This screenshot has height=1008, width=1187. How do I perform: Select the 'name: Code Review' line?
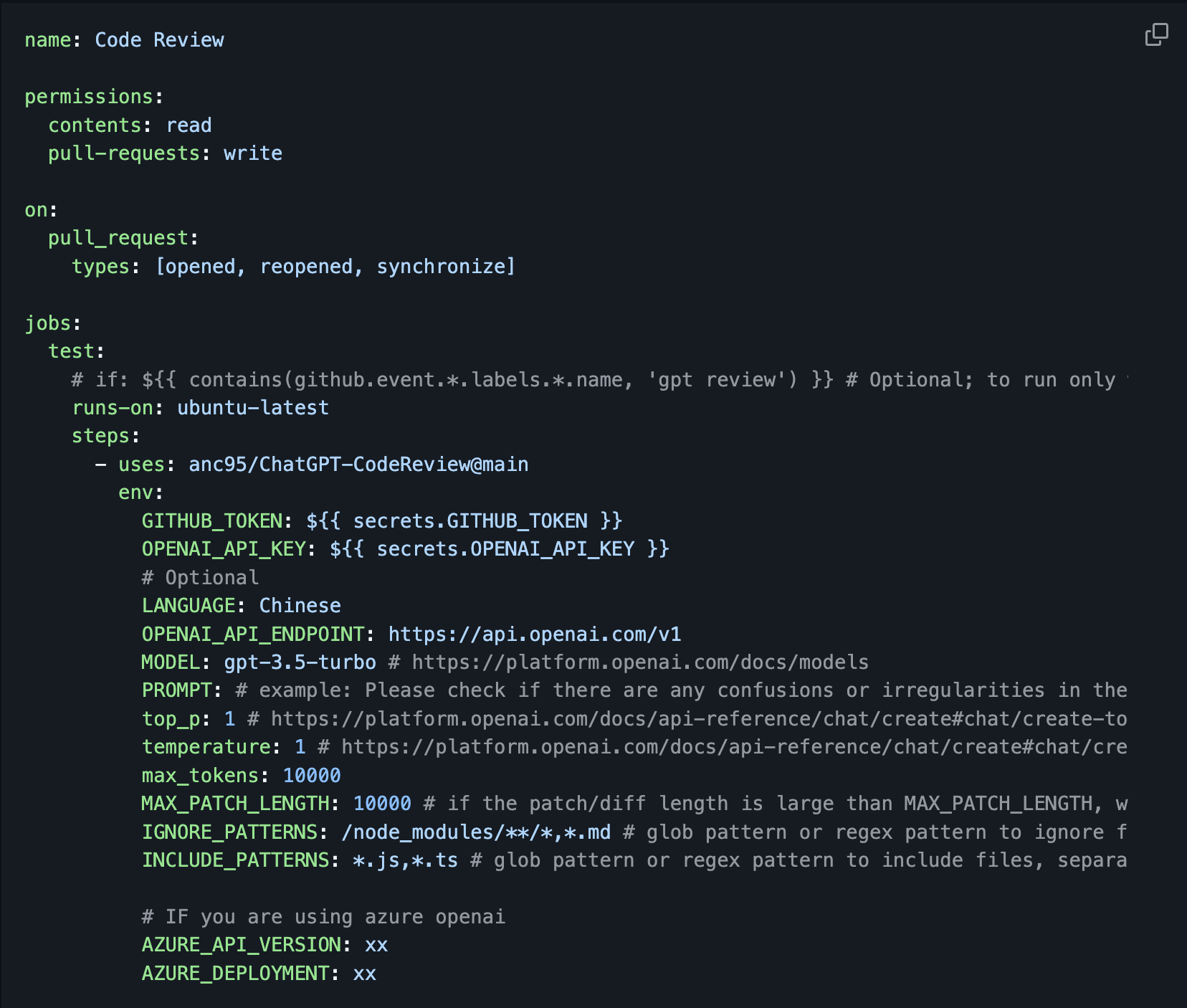(124, 40)
